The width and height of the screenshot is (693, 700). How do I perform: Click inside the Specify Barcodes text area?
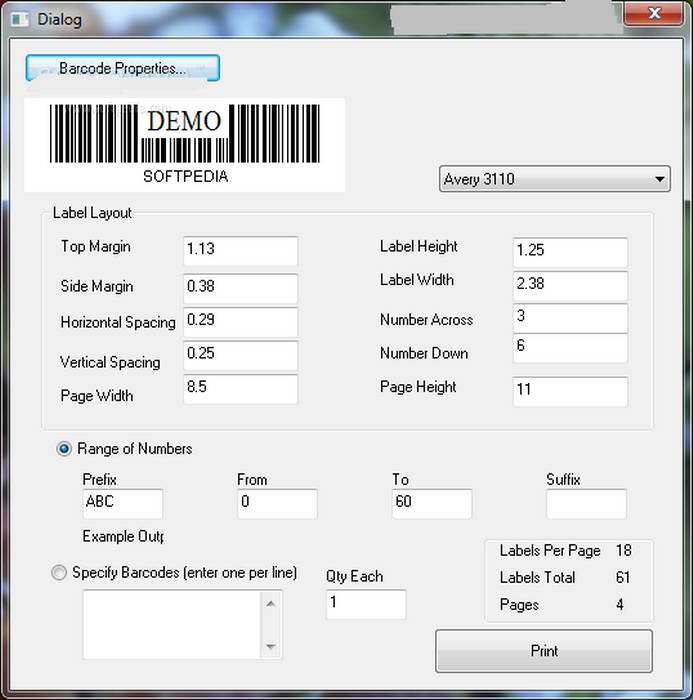[171, 625]
